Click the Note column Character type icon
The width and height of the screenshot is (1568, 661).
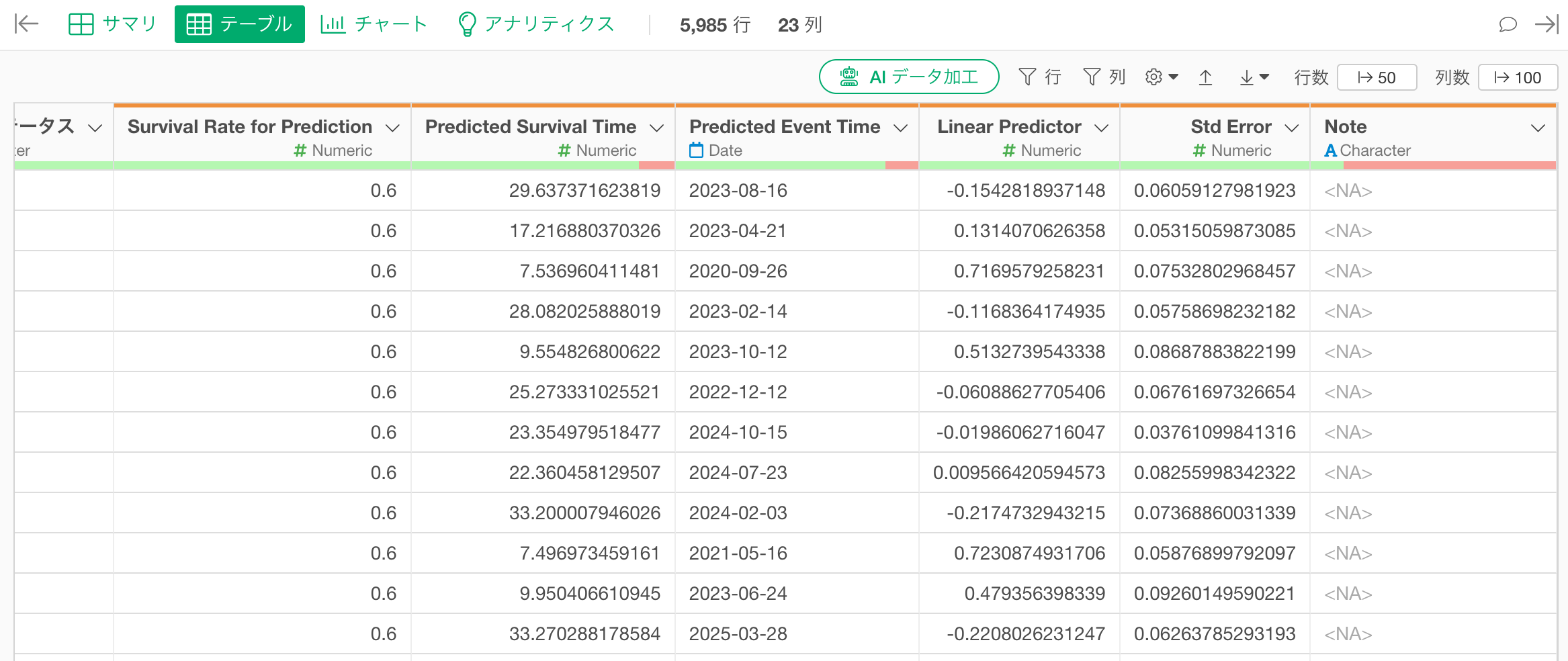click(x=1330, y=150)
